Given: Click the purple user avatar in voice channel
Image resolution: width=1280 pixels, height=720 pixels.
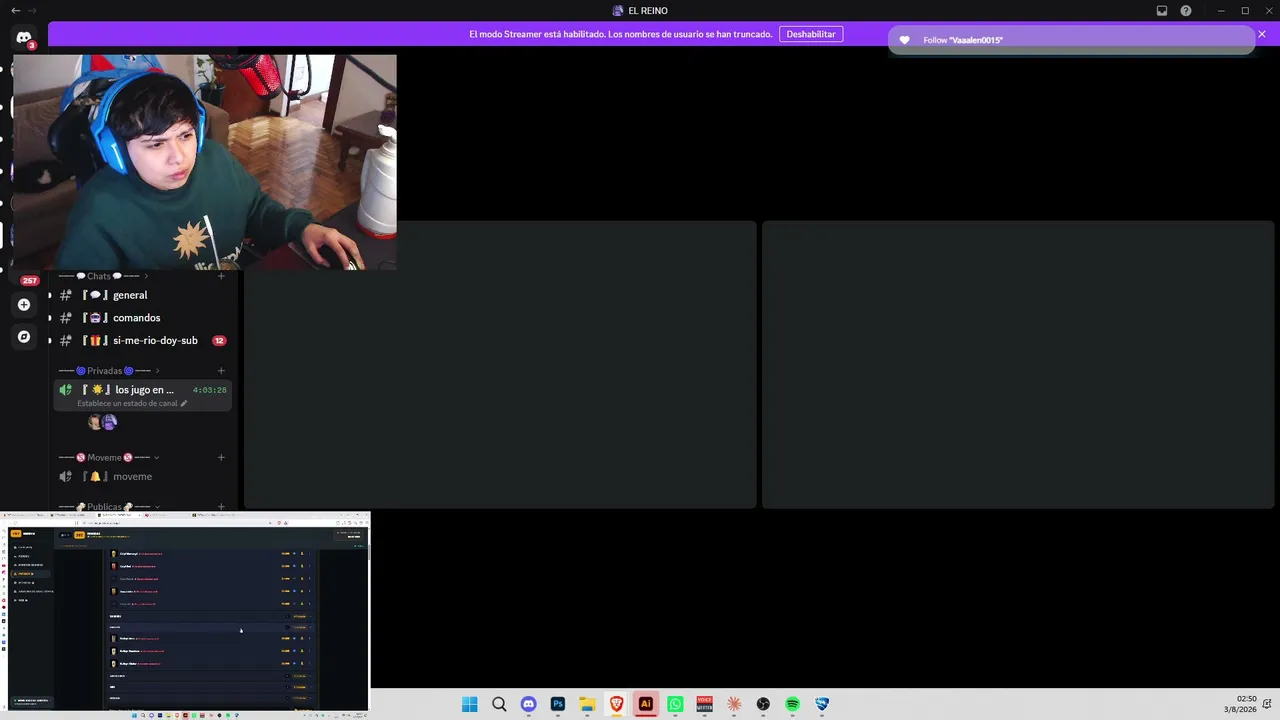Looking at the screenshot, I should pos(110,422).
